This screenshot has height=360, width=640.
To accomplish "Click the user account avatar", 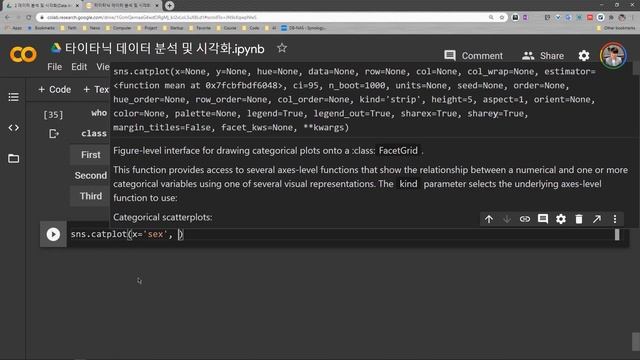I will 613,56.
